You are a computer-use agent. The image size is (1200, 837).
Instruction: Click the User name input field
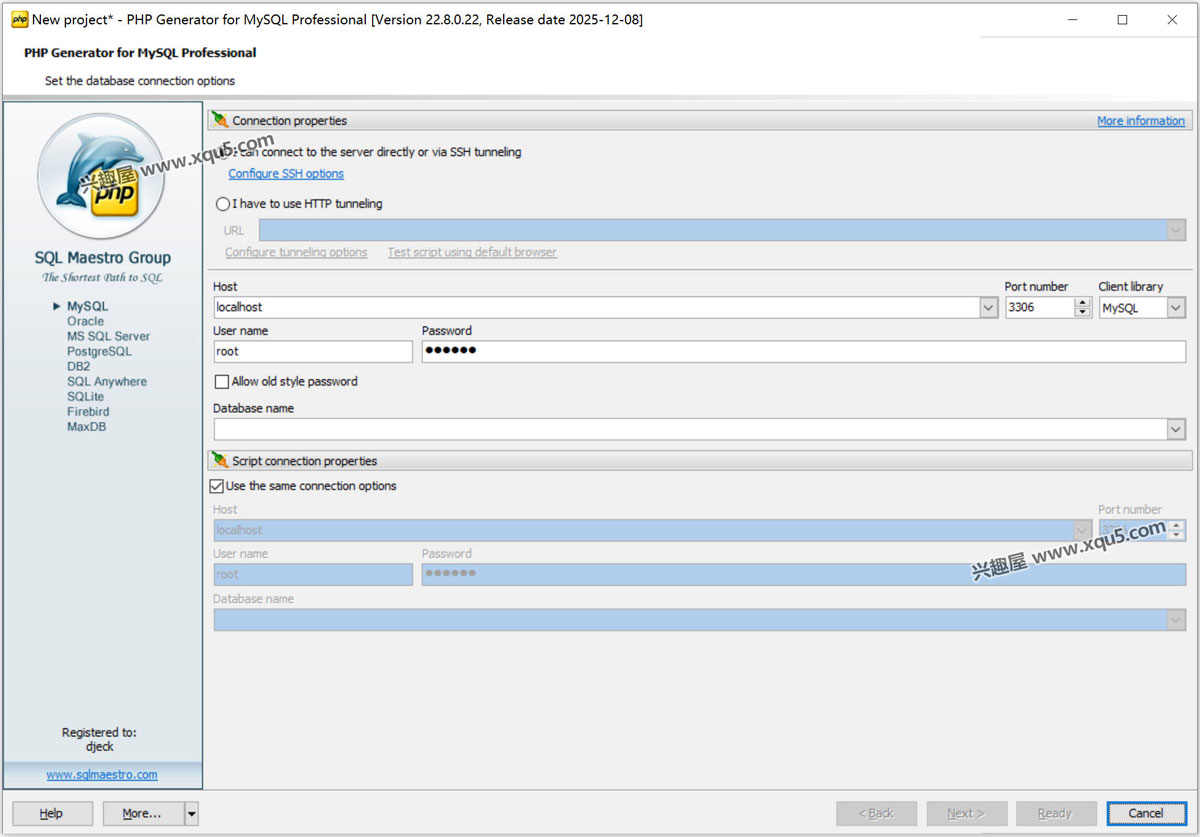point(313,352)
